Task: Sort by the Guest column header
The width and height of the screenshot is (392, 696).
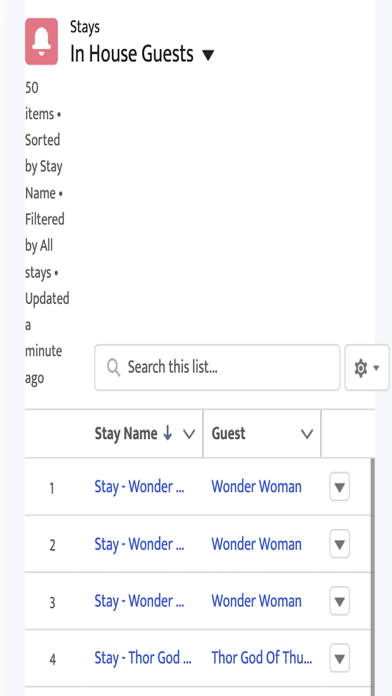Action: [229, 434]
